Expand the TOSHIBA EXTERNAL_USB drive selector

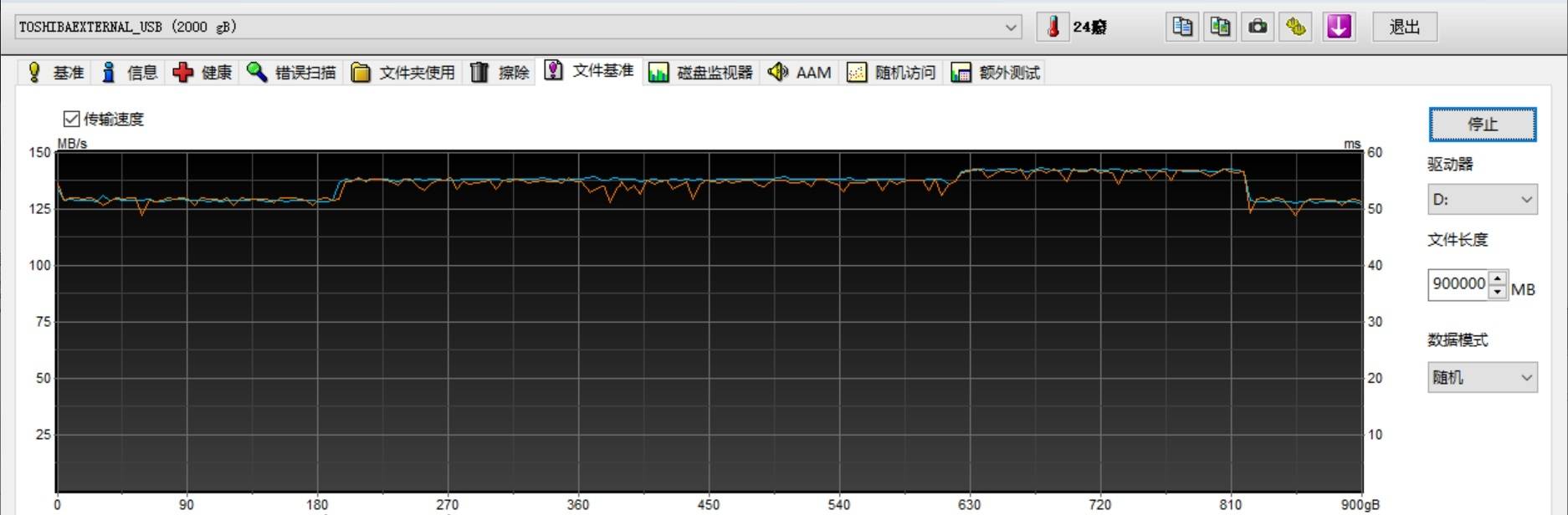[x=1011, y=27]
